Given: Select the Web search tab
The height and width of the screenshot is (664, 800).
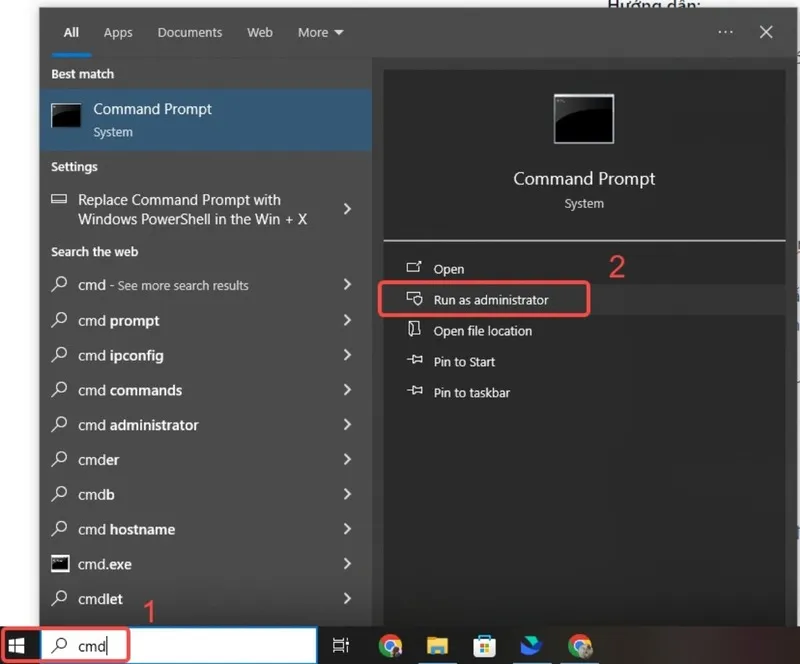Looking at the screenshot, I should [x=260, y=32].
